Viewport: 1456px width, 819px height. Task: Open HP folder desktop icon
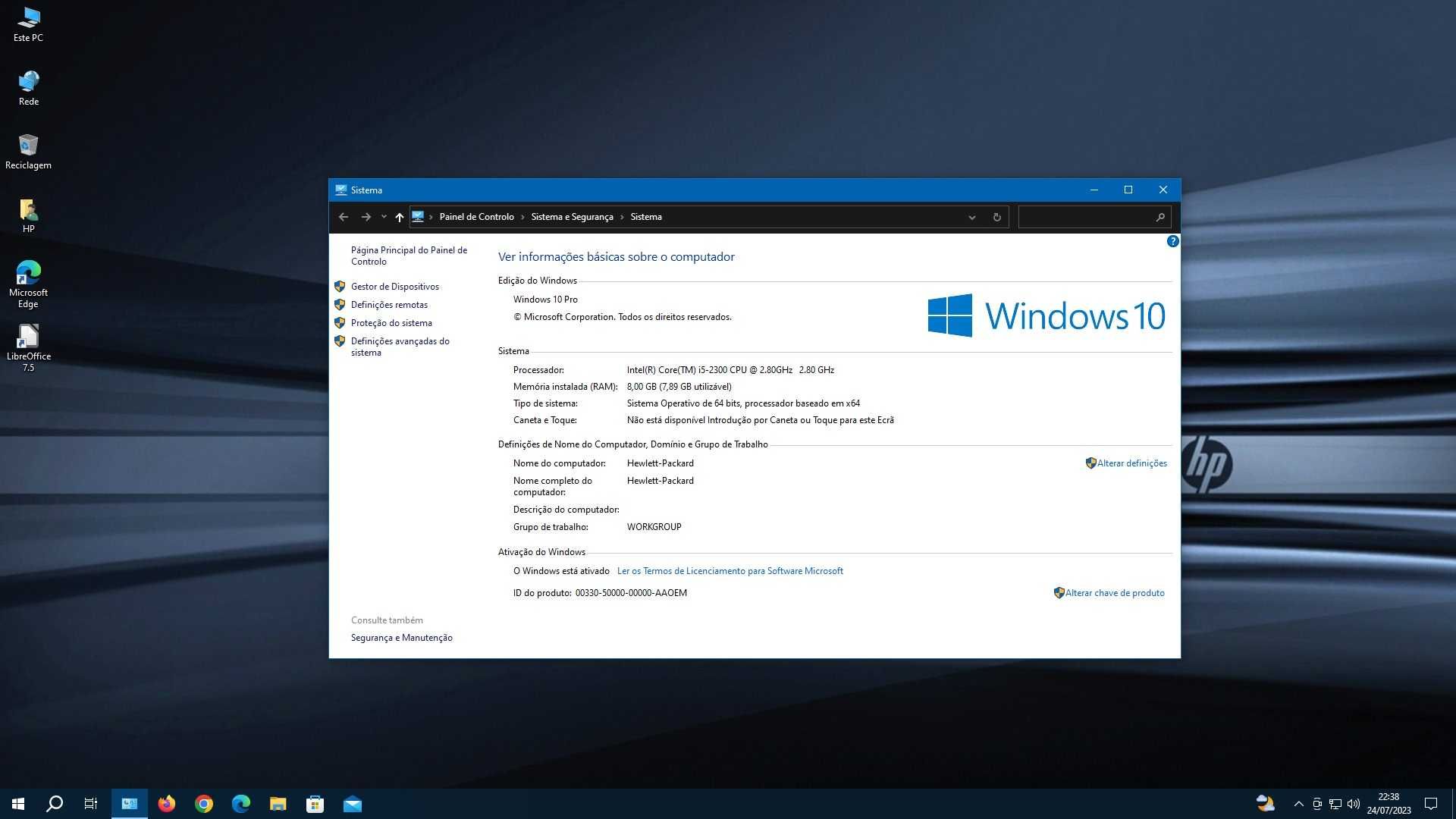tap(28, 215)
